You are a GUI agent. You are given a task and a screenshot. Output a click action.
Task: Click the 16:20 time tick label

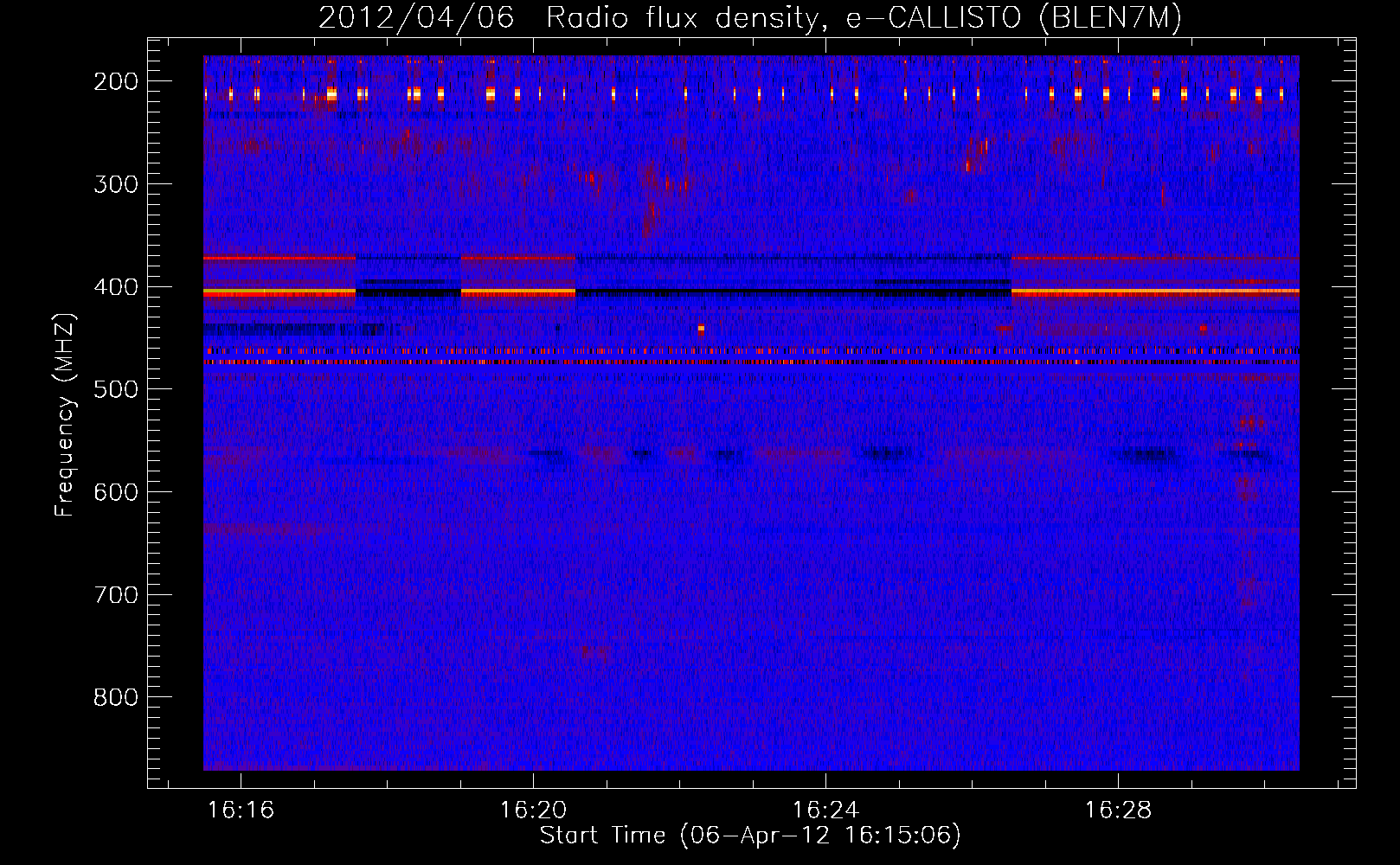[x=534, y=811]
